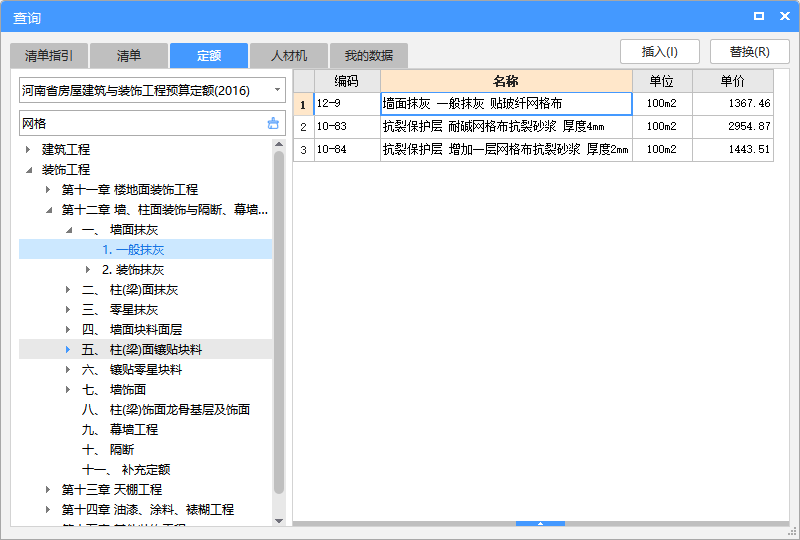Click the 单位 column header
Screen dimensions: 800x540
(662, 81)
